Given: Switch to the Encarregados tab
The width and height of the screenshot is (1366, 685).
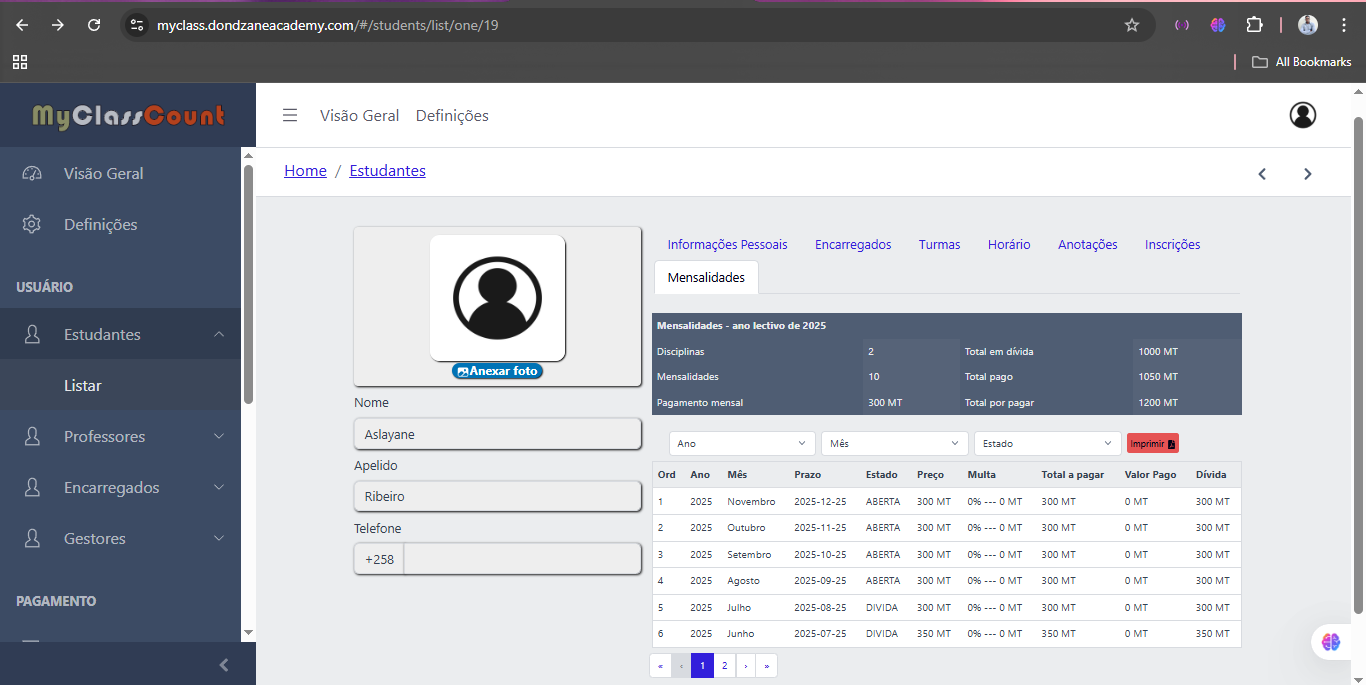Looking at the screenshot, I should pyautogui.click(x=853, y=244).
